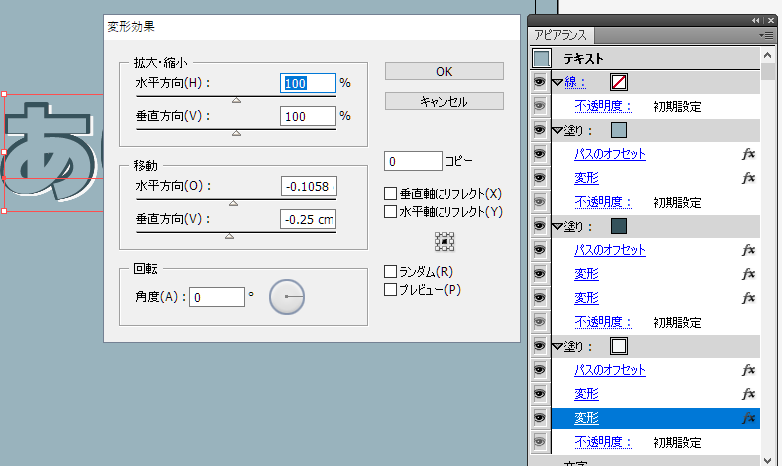Open light-blue fill's 変形 link
The width and height of the screenshot is (782, 466).
586,178
